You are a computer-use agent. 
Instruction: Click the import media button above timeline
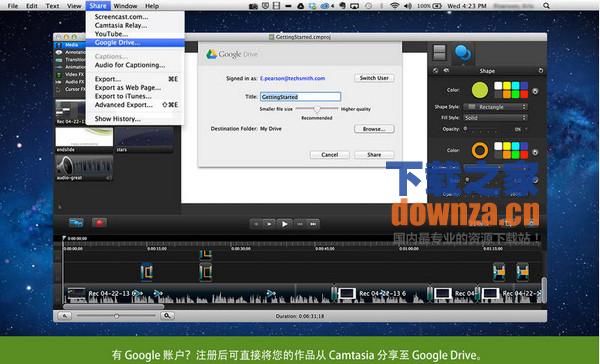click(x=76, y=222)
